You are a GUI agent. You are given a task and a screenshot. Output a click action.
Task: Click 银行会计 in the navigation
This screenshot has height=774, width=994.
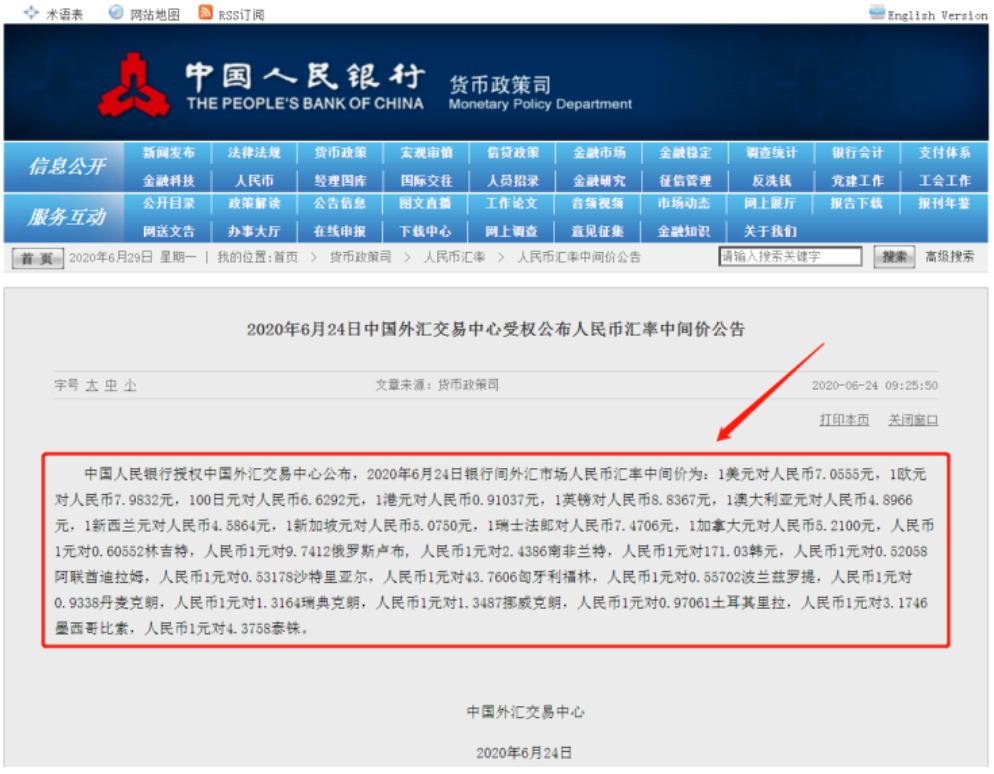[x=858, y=153]
